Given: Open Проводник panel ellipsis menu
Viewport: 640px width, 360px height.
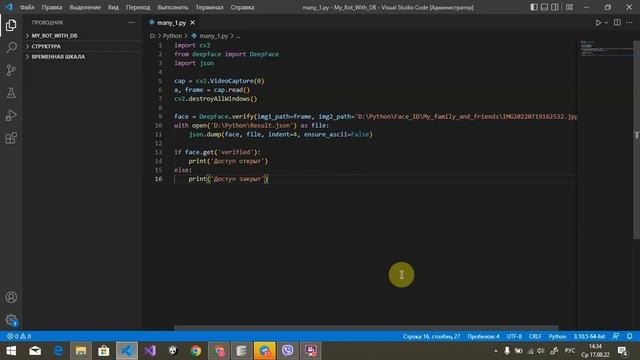Looking at the screenshot, I should coord(131,22).
